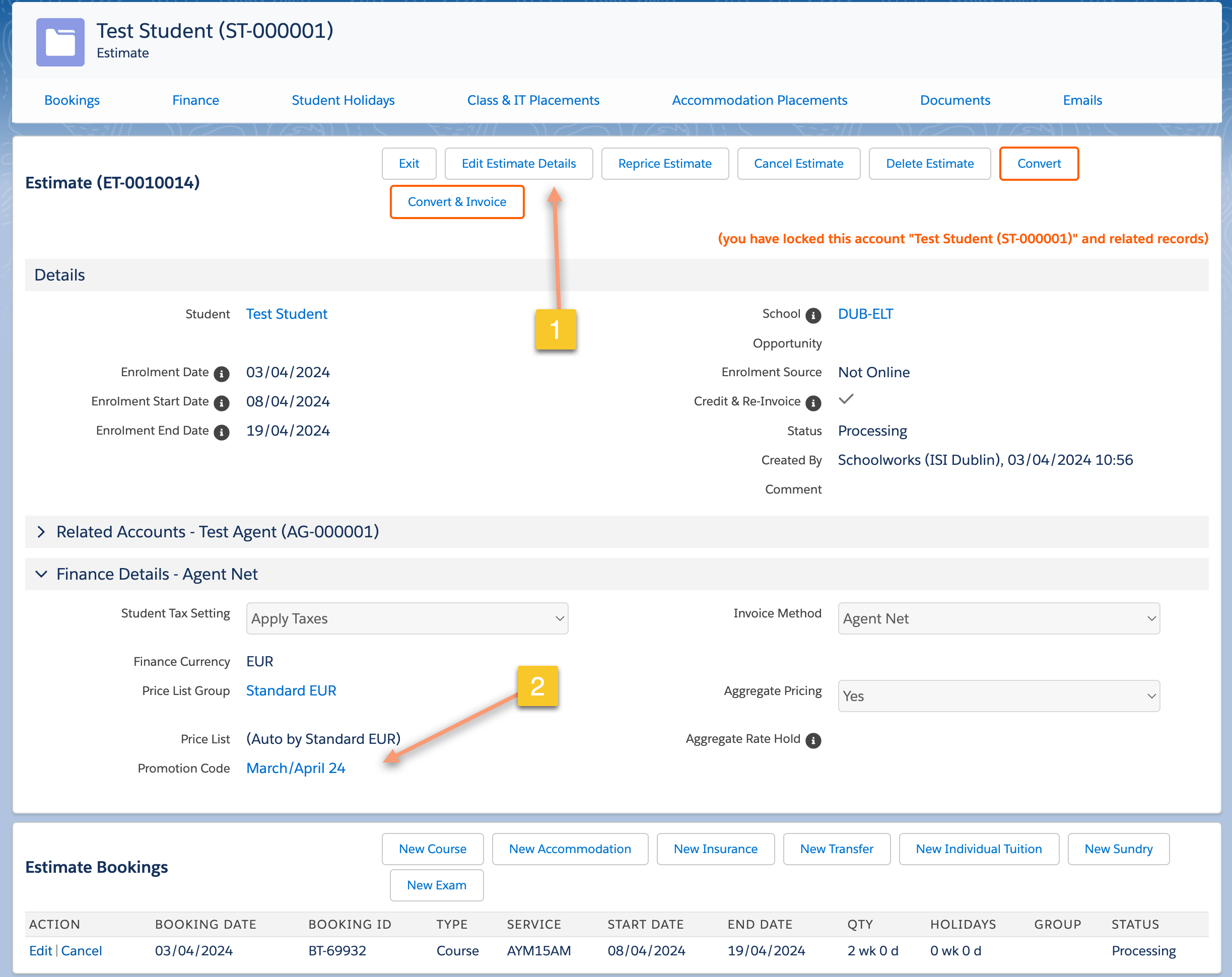1232x977 pixels.
Task: Expand the Related Accounts - Test Agent section
Action: tap(41, 532)
